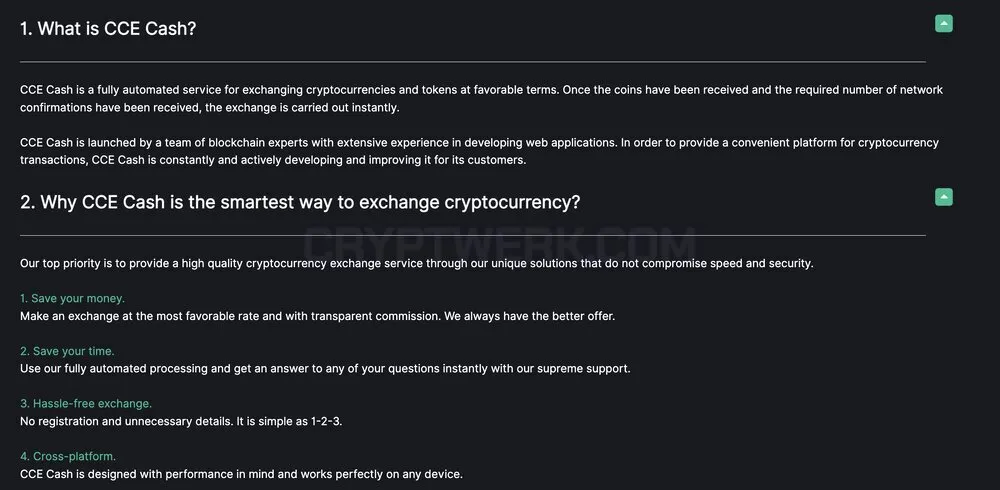Click the 'designed with performance in mind' line
This screenshot has width=1000, height=490.
tap(241, 474)
